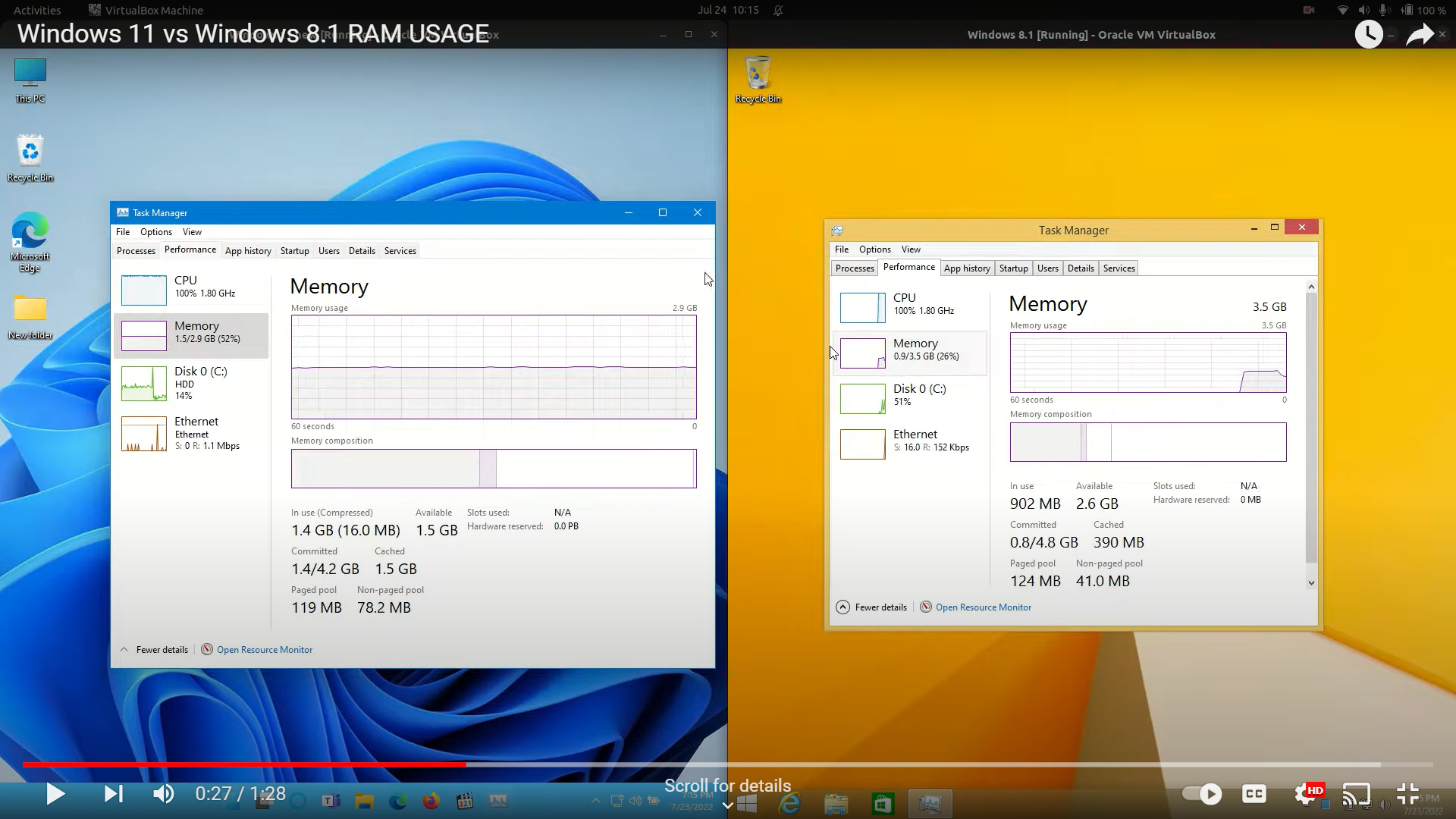1456x819 pixels.
Task: Select CPU graph in Windows 8.1 Task Manager
Action: coord(910,307)
